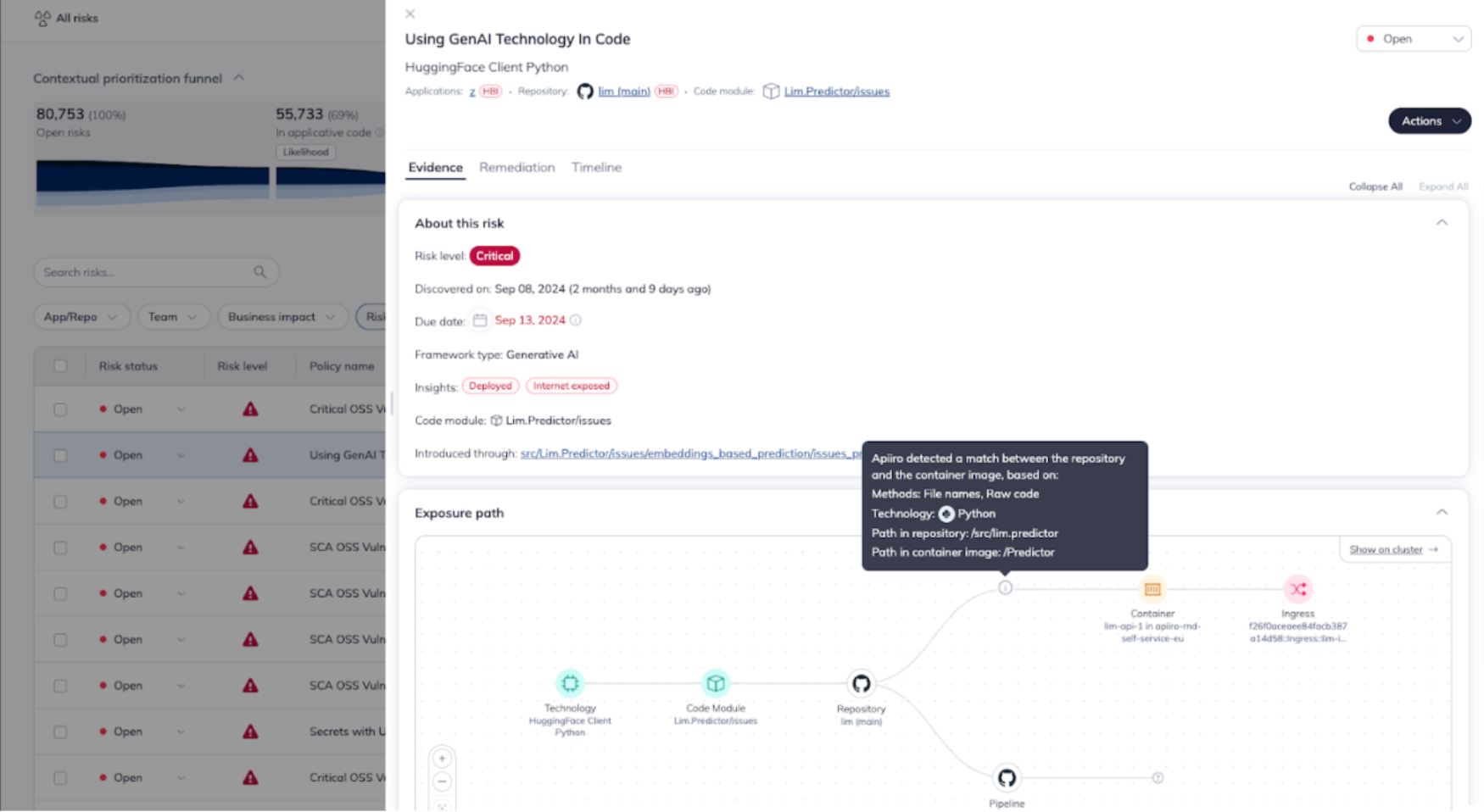Viewport: 1484px width, 812px height.
Task: Click the Code Module node icon
Action: 716,683
